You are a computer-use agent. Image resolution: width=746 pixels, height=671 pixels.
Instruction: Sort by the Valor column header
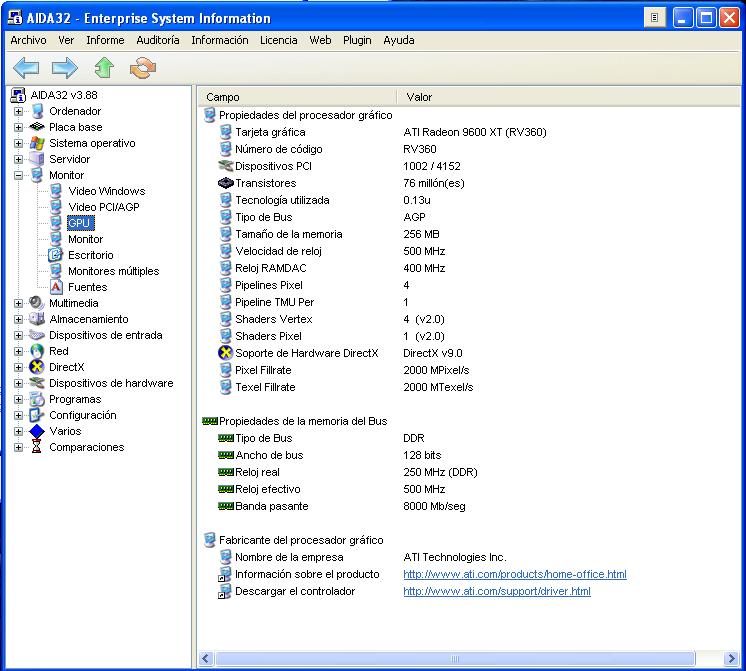click(x=569, y=97)
